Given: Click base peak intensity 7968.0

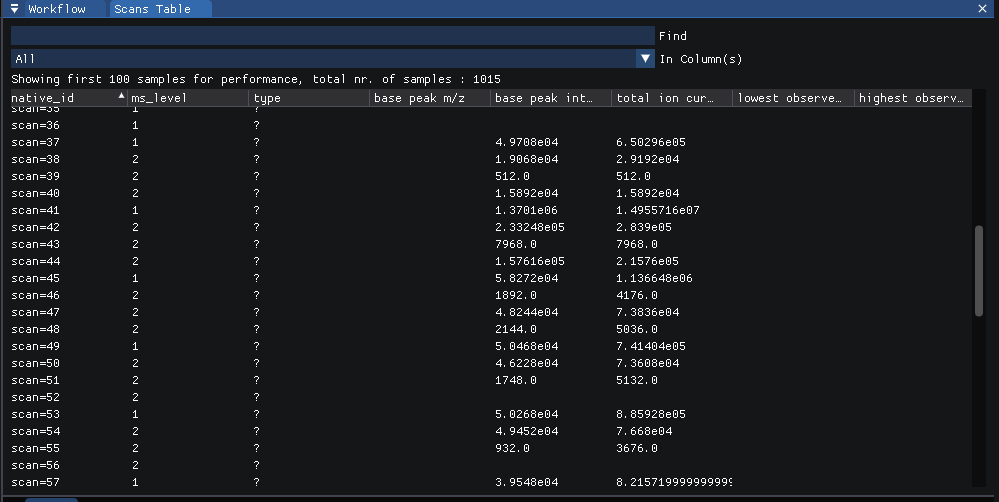Looking at the screenshot, I should point(516,244).
